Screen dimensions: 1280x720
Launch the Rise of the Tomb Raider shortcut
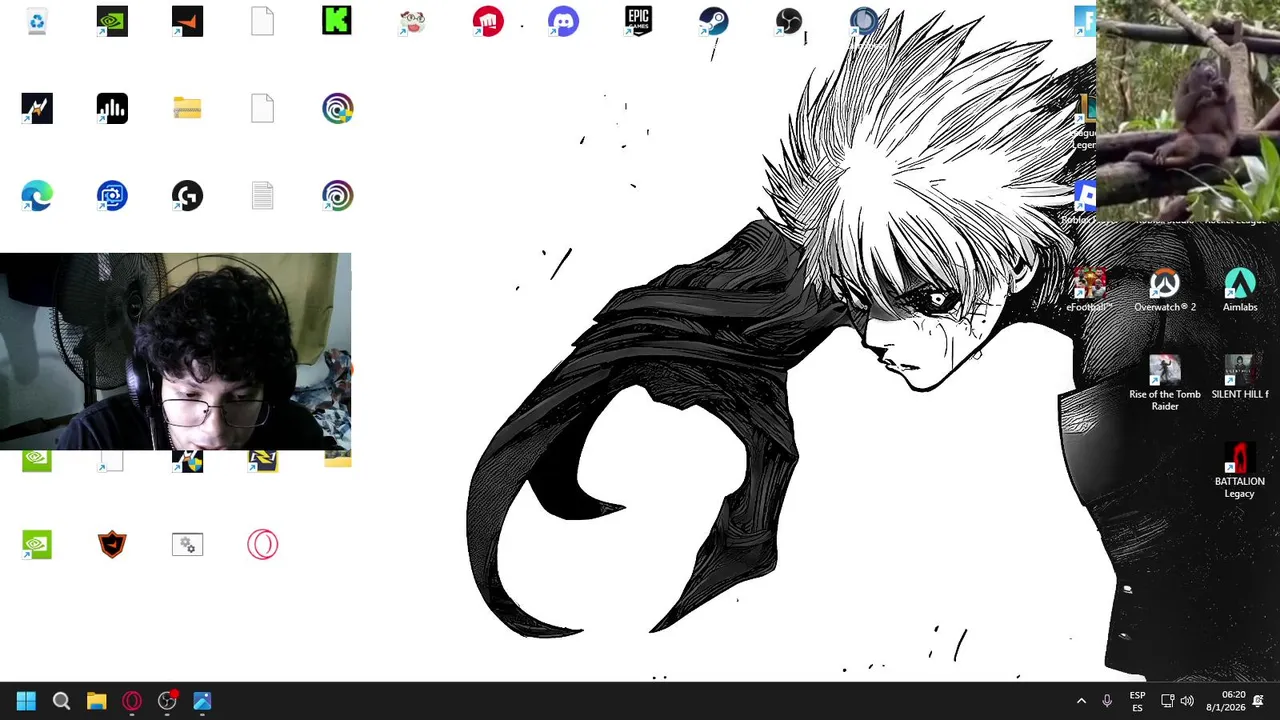(1164, 383)
